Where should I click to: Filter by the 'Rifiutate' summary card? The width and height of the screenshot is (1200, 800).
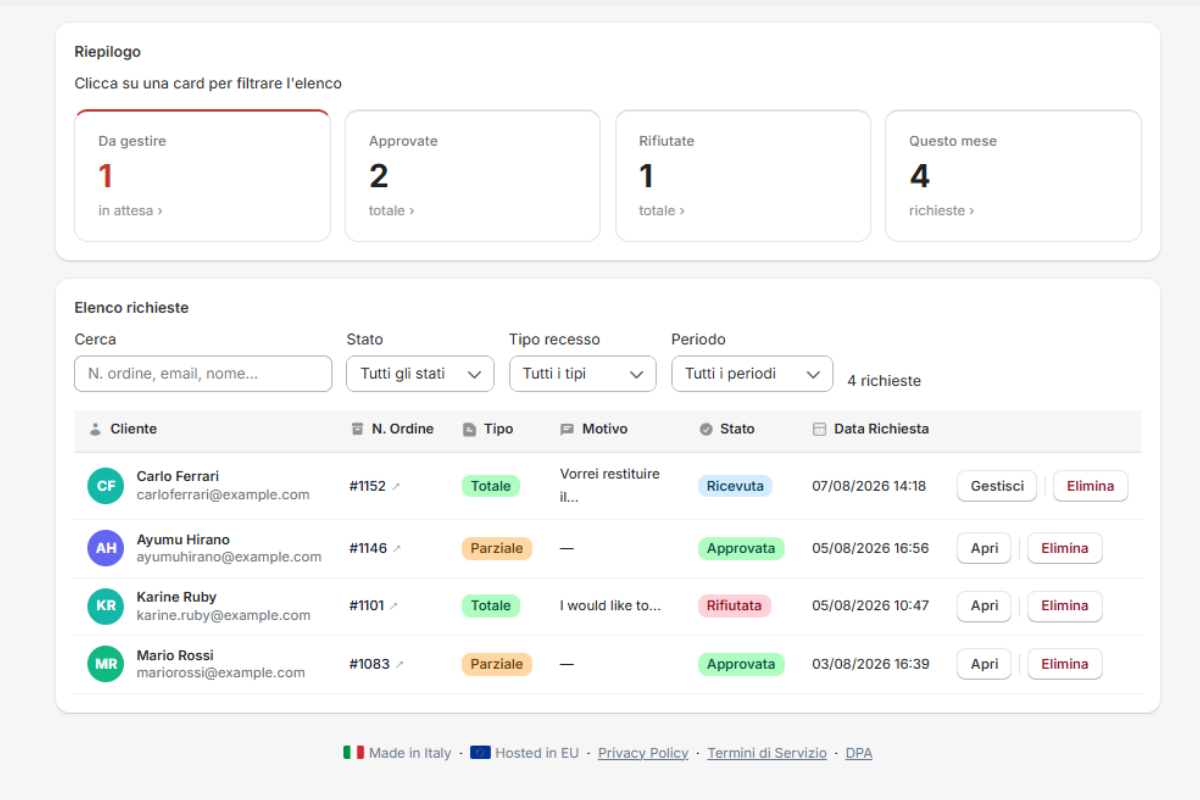(x=743, y=176)
